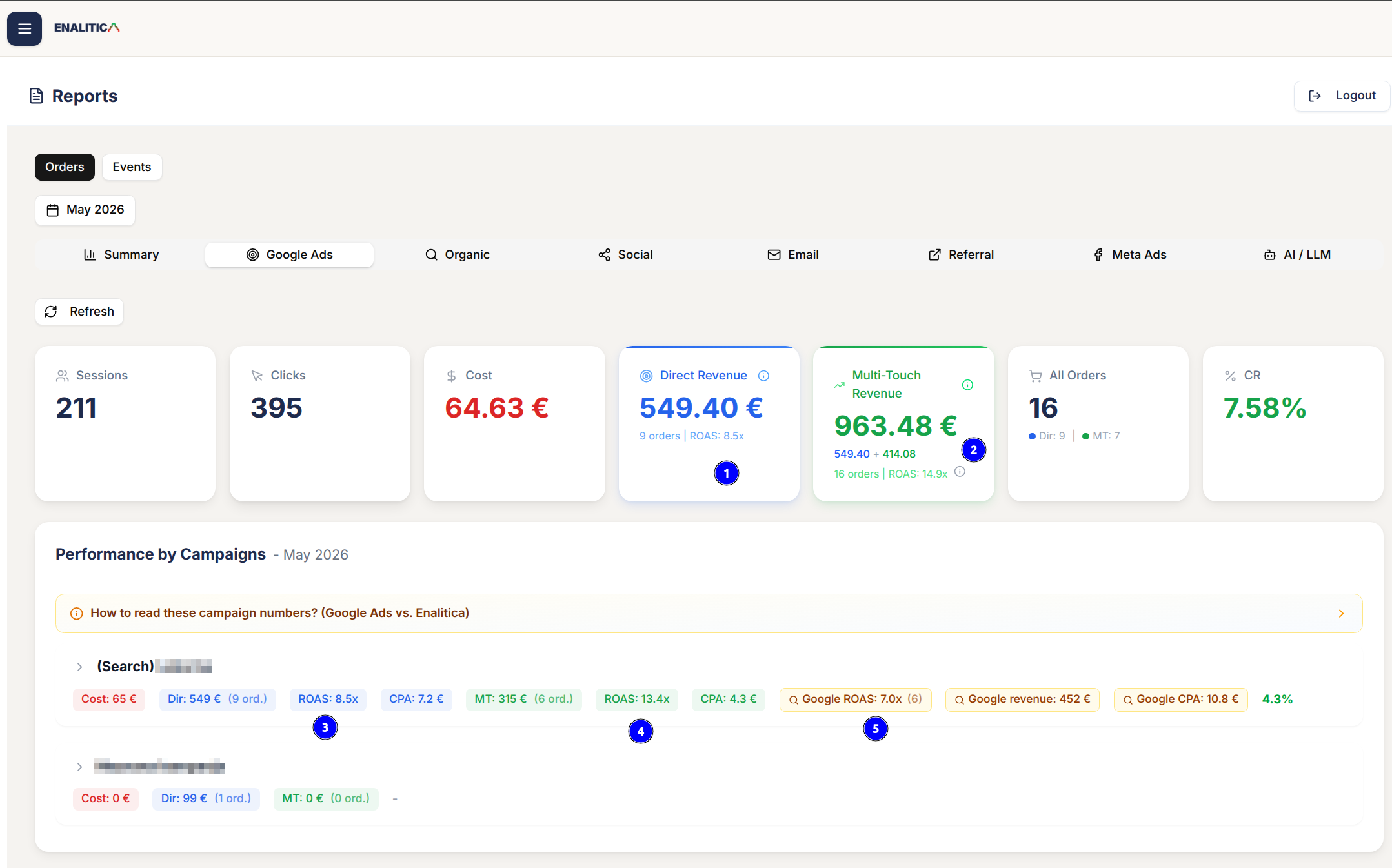
Task: Open the hamburger menu button
Action: tap(25, 28)
